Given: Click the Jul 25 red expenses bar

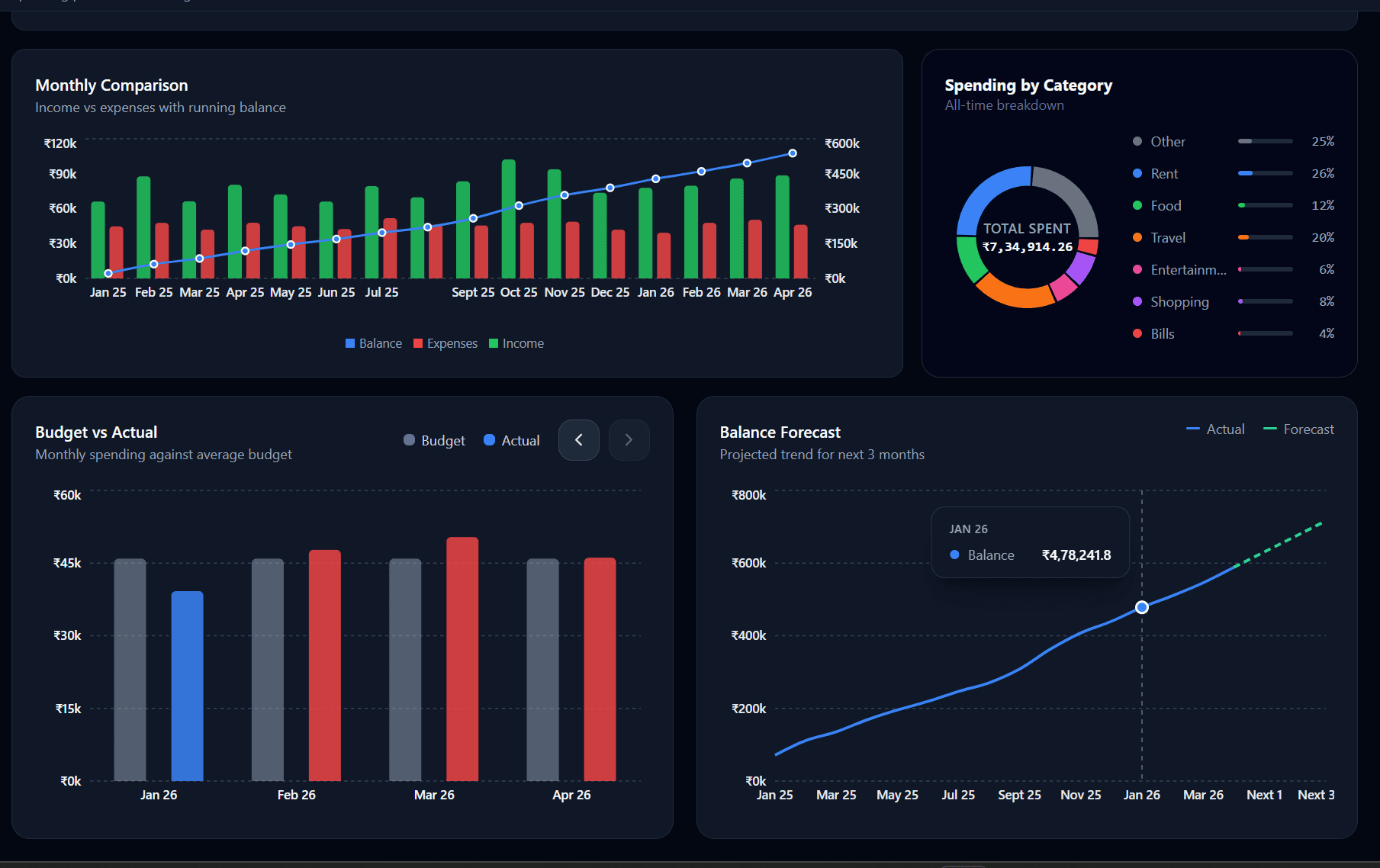Looking at the screenshot, I should (x=390, y=248).
